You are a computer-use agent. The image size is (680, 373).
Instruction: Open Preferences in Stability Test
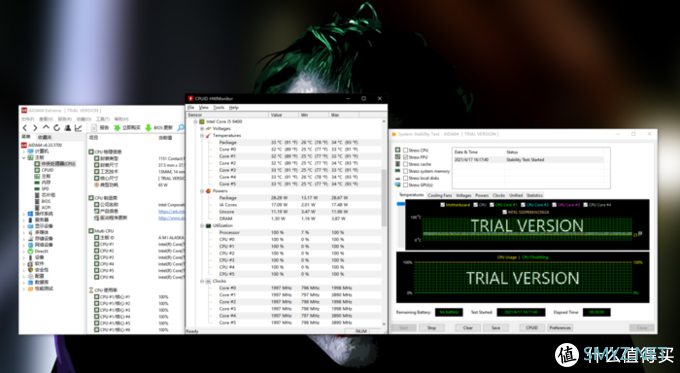[560, 327]
